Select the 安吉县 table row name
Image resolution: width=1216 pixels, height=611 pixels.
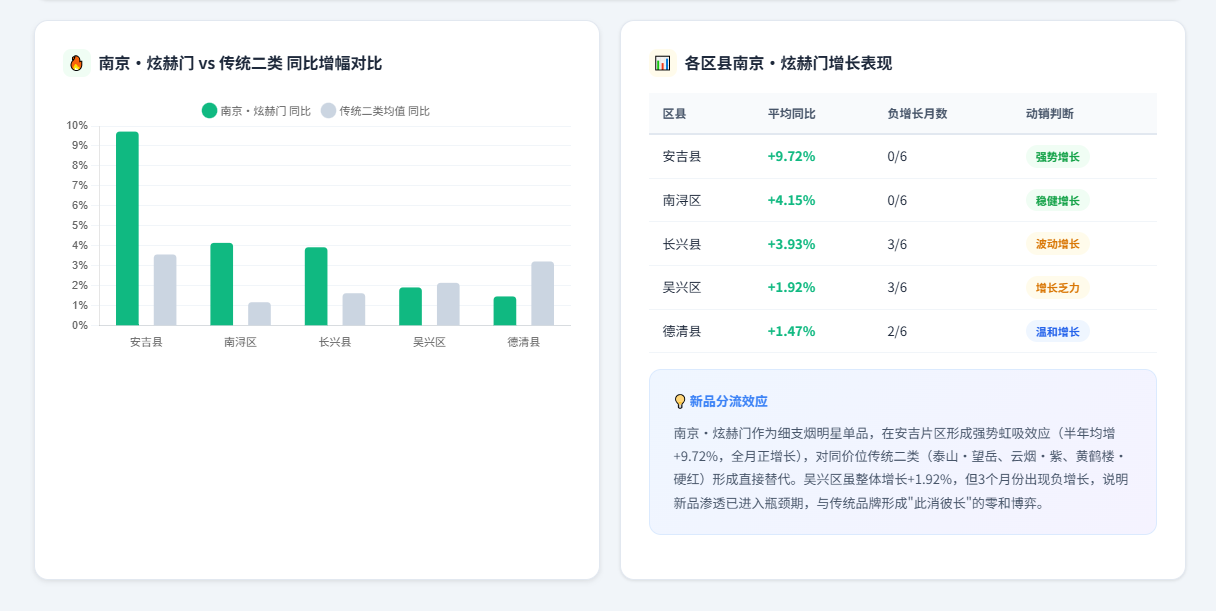682,157
